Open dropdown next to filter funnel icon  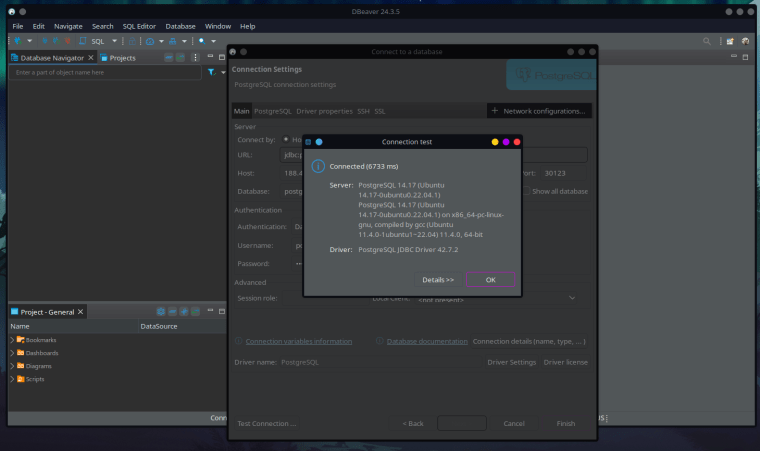tap(223, 72)
